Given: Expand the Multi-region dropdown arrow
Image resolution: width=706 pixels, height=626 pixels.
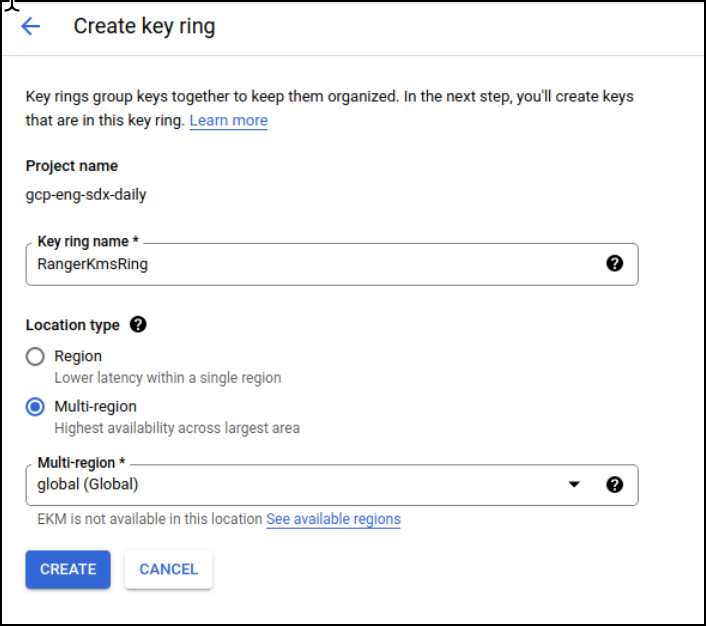Looking at the screenshot, I should pyautogui.click(x=574, y=485).
